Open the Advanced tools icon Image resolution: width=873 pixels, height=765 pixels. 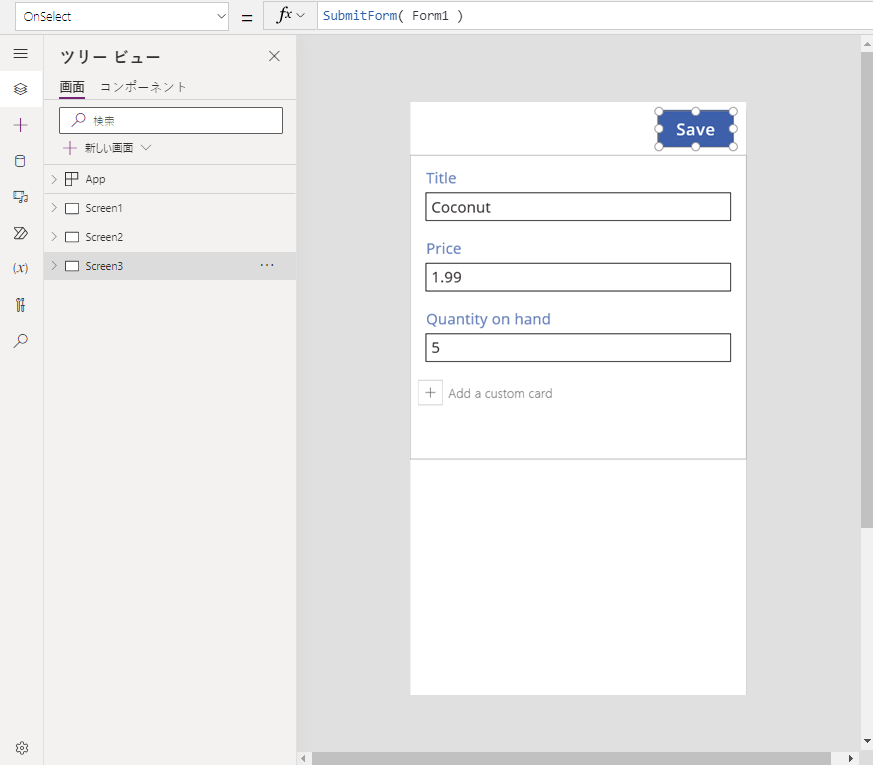tap(21, 305)
